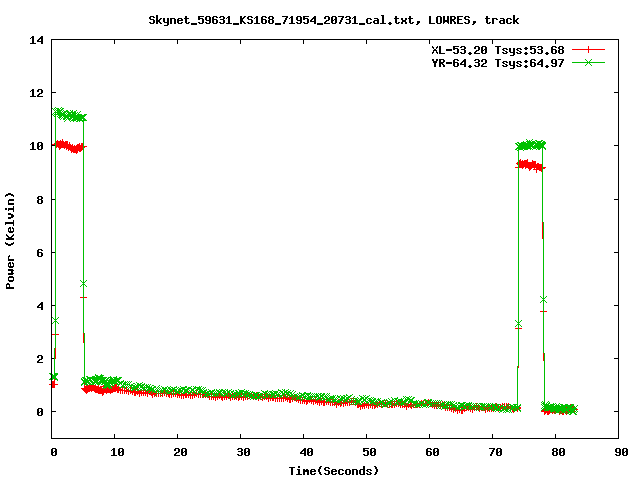Select the XL-53.20 Tsys:53.68 legend label
The height and width of the screenshot is (480, 640).
coord(497,49)
